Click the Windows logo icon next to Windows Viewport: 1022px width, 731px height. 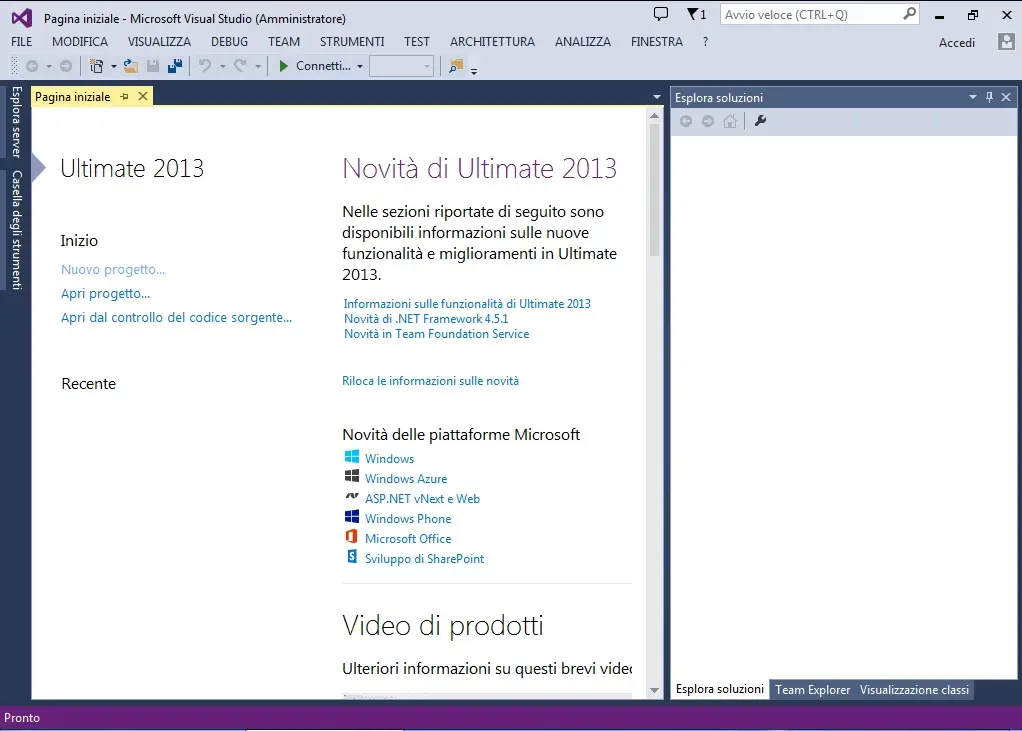point(352,457)
